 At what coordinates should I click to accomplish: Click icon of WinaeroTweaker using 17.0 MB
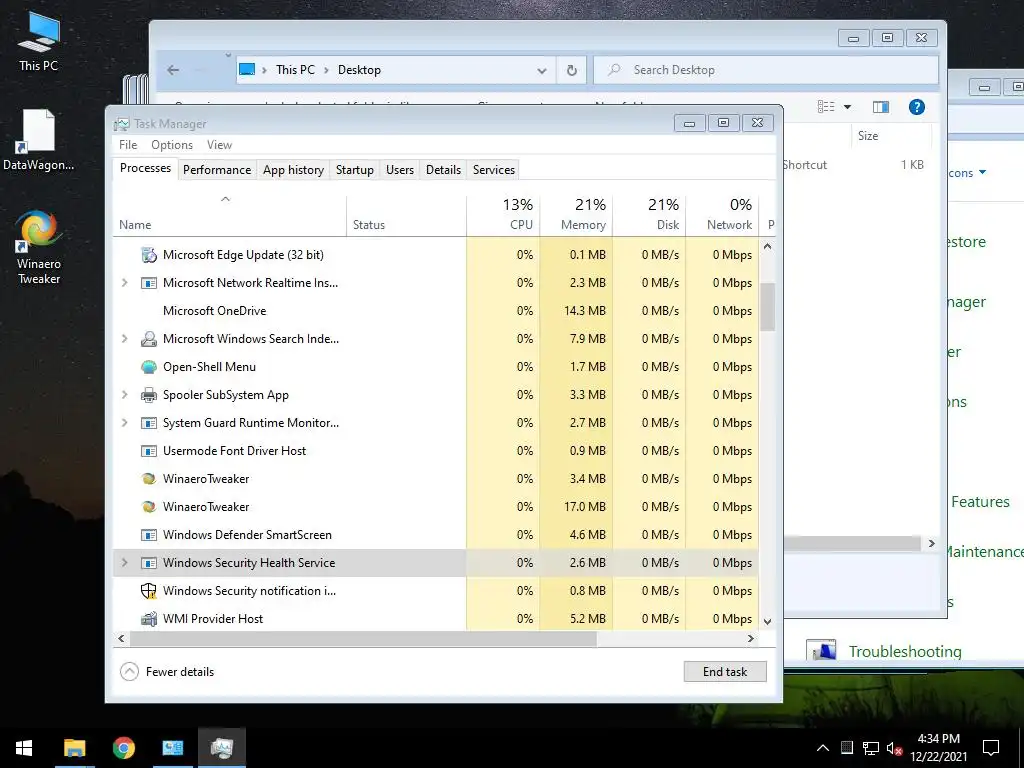point(149,507)
